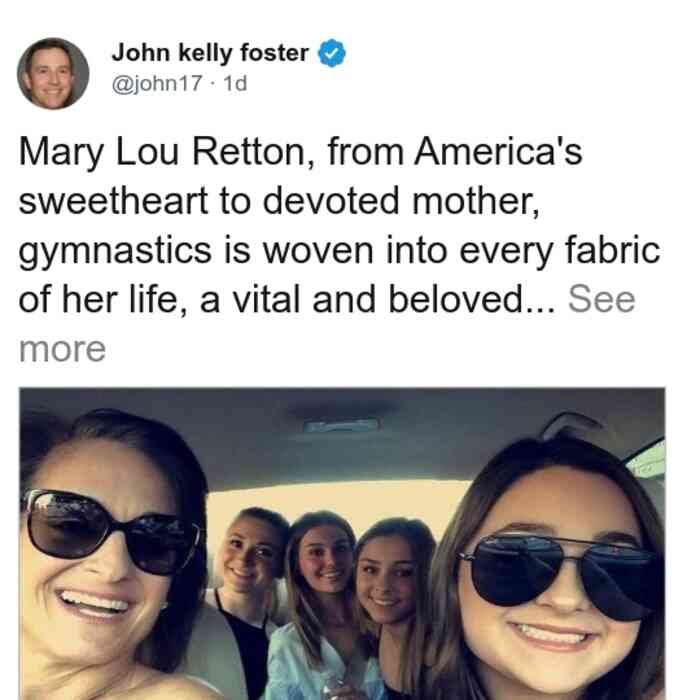This screenshot has height=700, width=700.
Task: Open John kelly foster's profile avatar
Action: [x=53, y=74]
